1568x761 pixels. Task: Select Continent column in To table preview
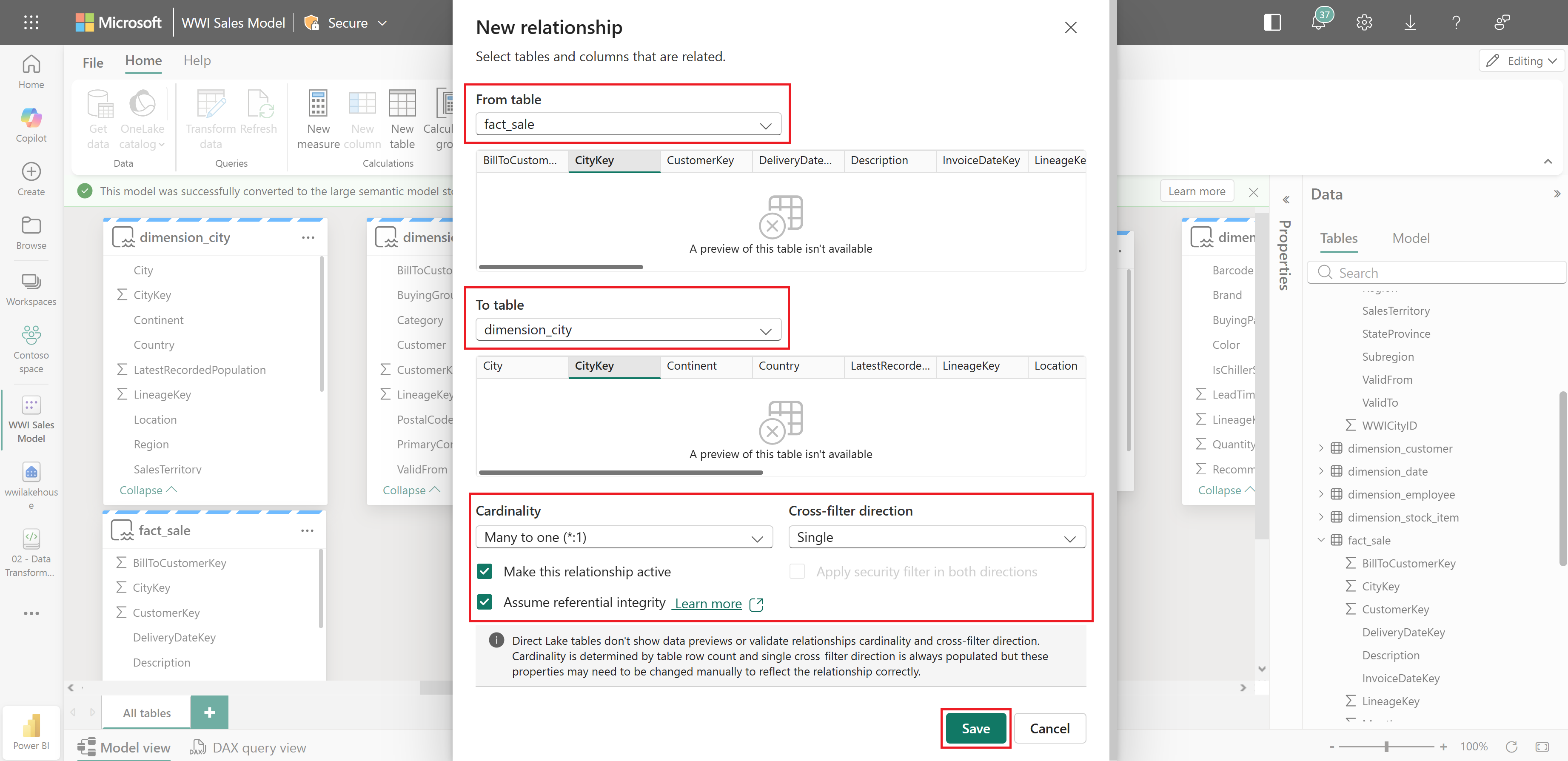706,366
